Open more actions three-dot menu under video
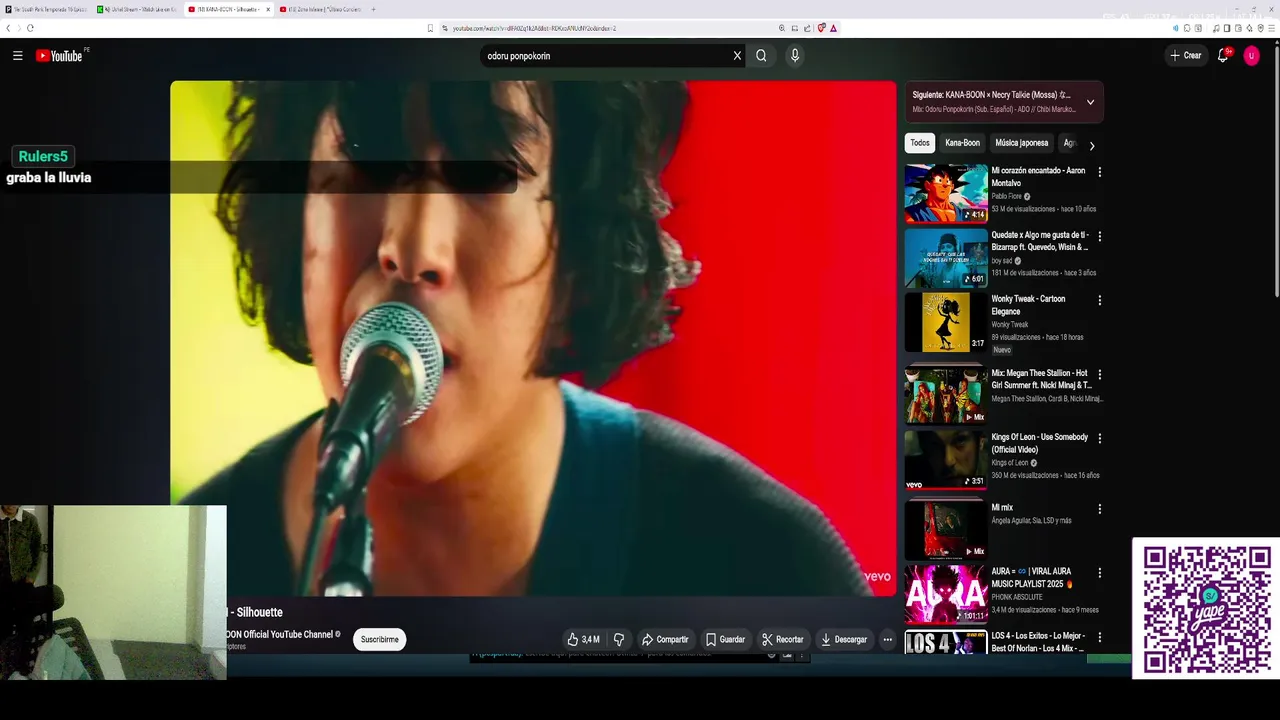Screen dimensions: 1280x720 pyautogui.click(x=887, y=639)
